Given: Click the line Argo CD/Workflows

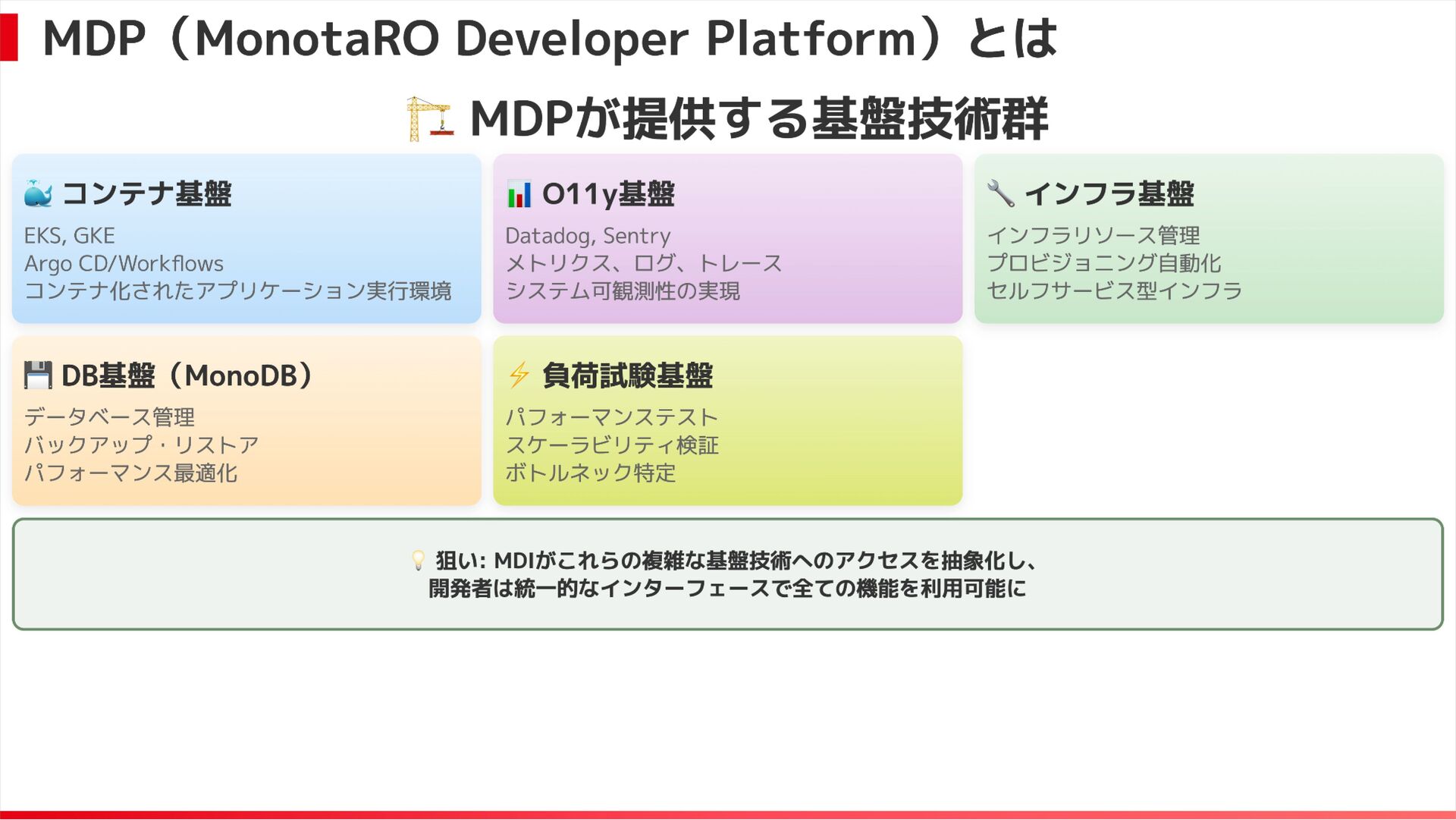Looking at the screenshot, I should 124,264.
